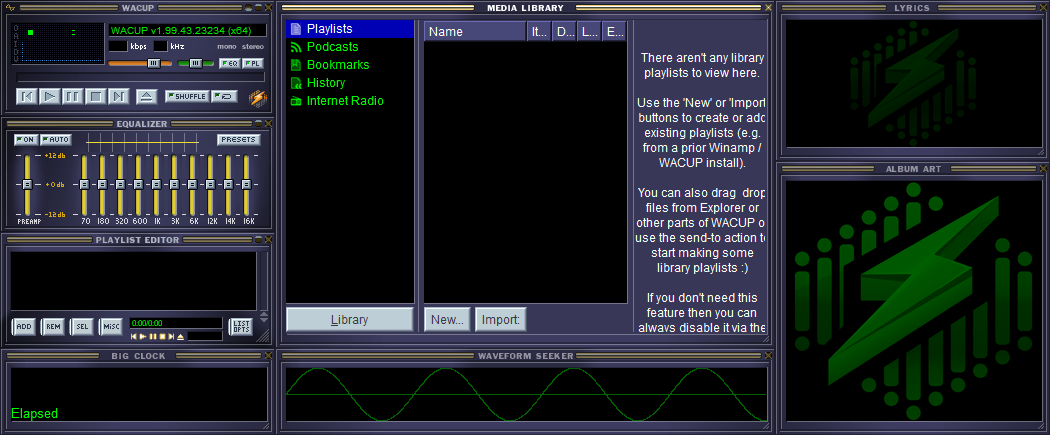Click the Import playlist button
Viewport: 1050px width, 435px height.
(x=501, y=320)
